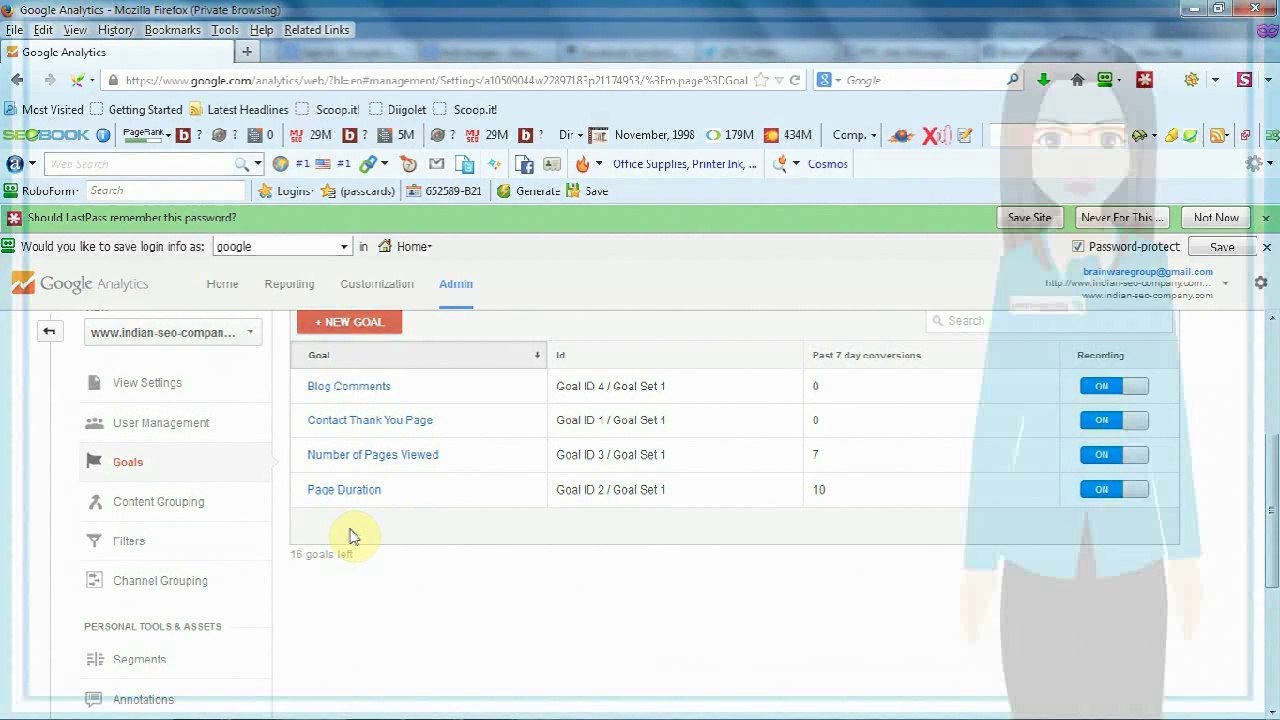This screenshot has width=1280, height=720.
Task: Open the File menu
Action: (x=14, y=30)
